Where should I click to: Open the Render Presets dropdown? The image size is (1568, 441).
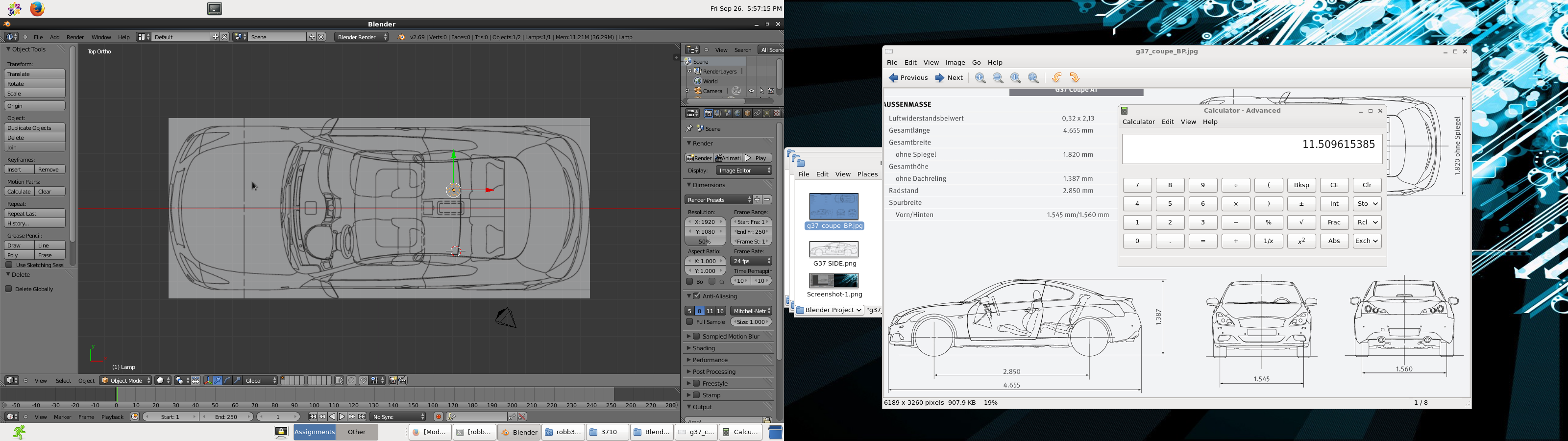click(x=719, y=200)
